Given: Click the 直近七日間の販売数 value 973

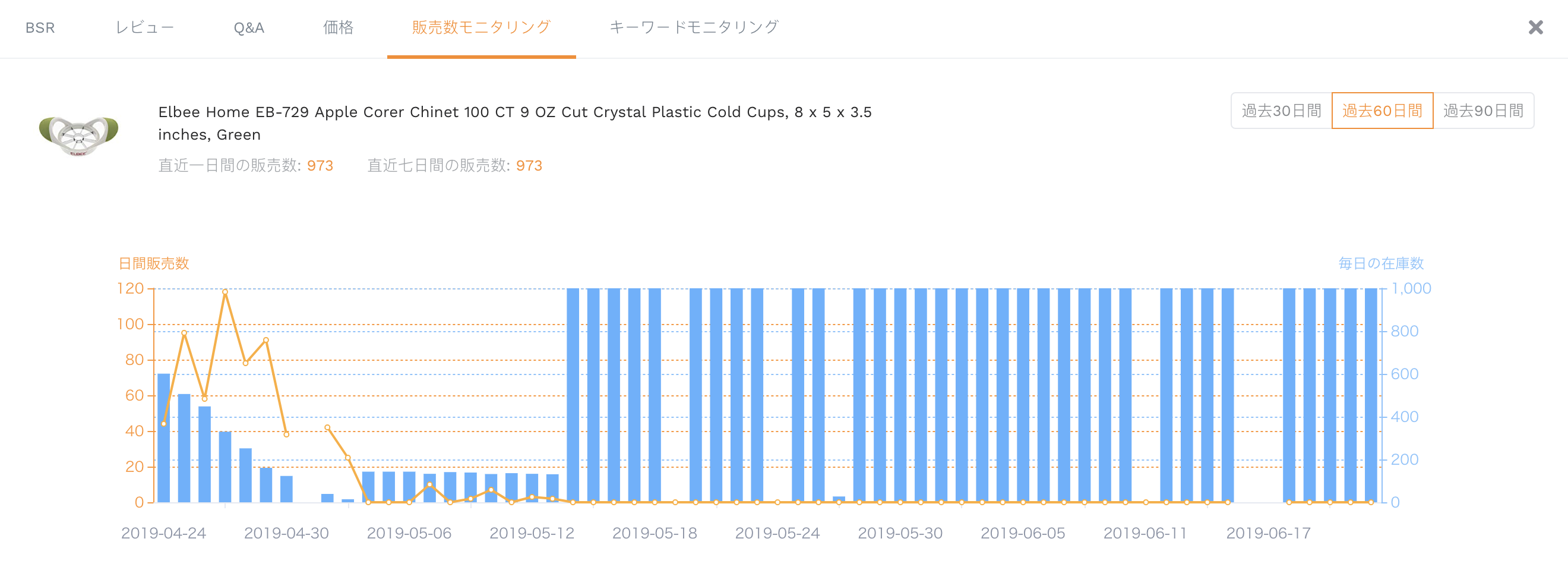Looking at the screenshot, I should pos(529,166).
